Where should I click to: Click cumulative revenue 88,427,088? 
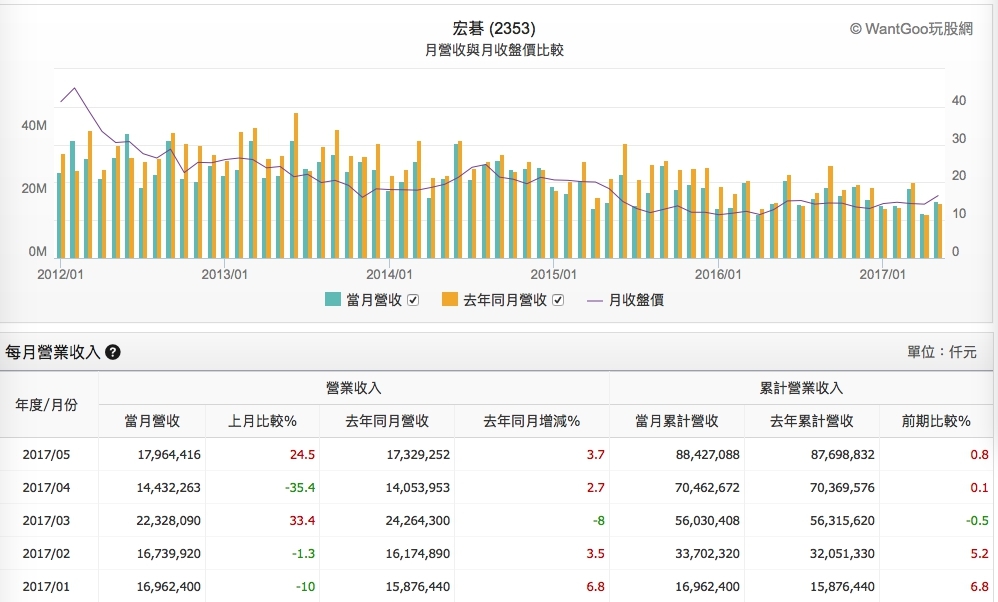[x=707, y=454]
